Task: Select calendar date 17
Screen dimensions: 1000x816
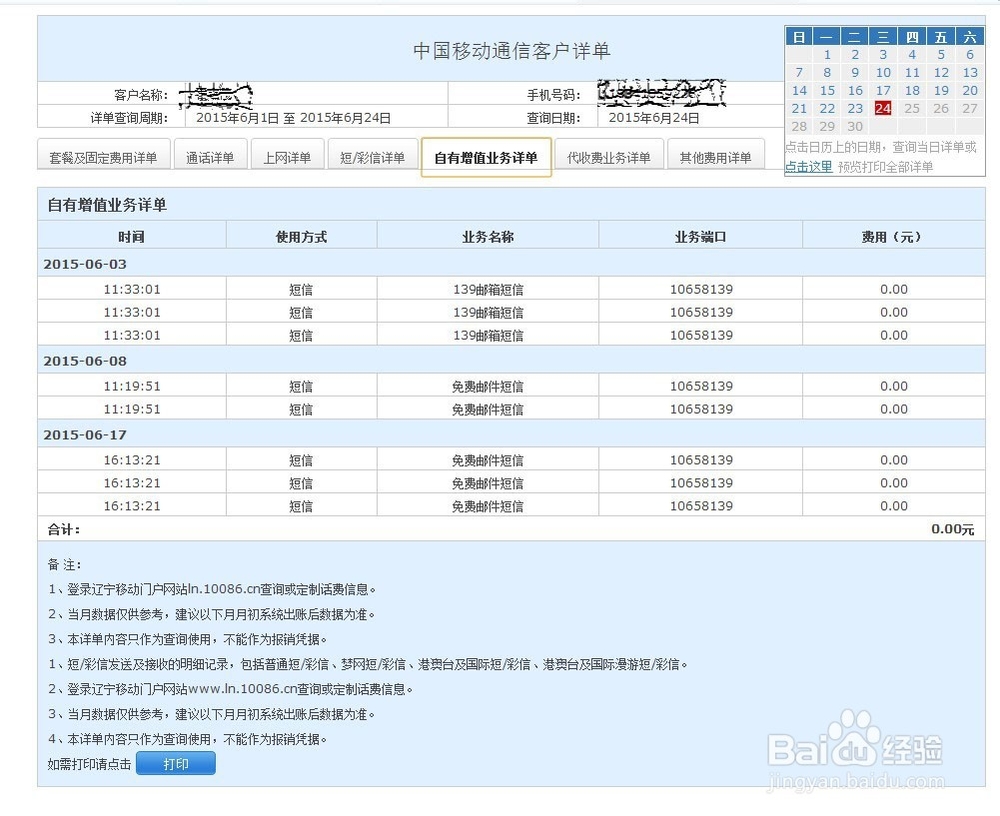Action: (x=883, y=91)
